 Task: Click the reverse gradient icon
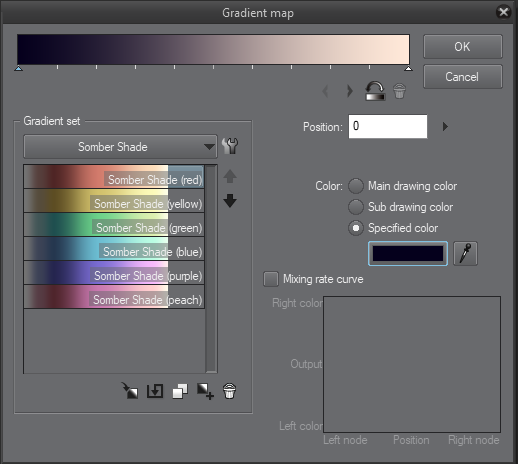point(375,91)
